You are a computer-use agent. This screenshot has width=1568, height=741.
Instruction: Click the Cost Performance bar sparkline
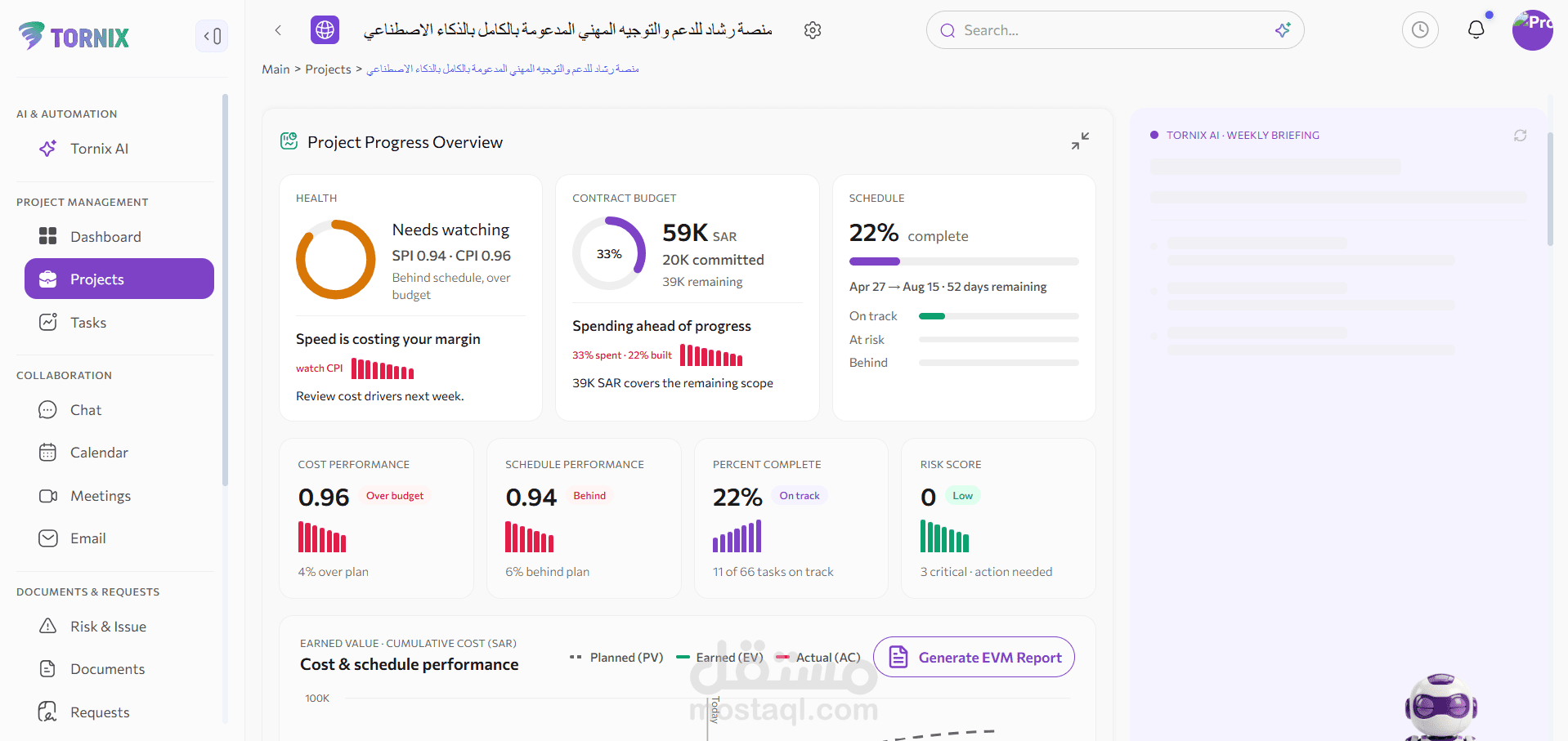322,537
